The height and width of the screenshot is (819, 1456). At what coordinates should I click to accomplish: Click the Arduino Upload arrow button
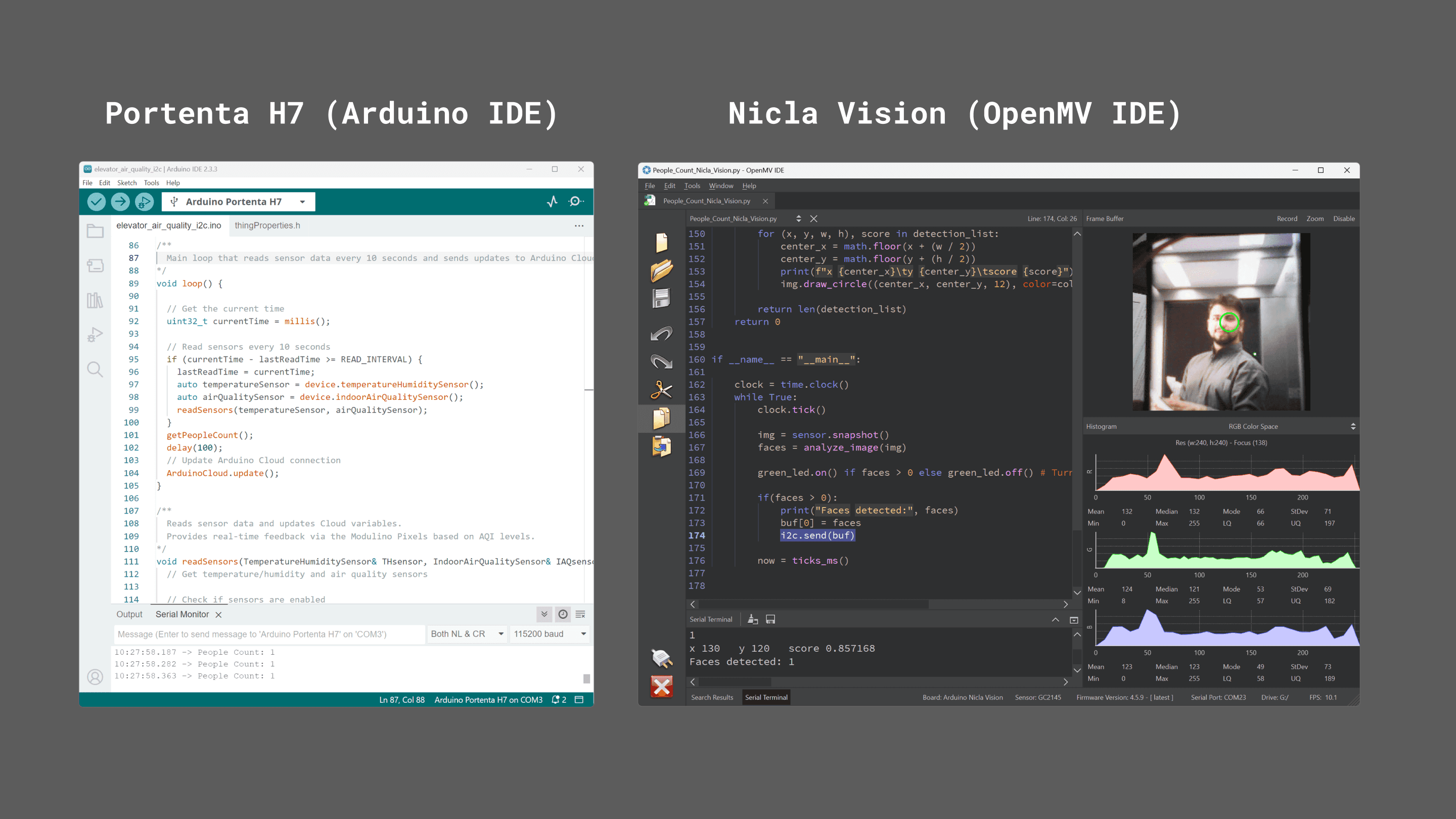tap(120, 202)
